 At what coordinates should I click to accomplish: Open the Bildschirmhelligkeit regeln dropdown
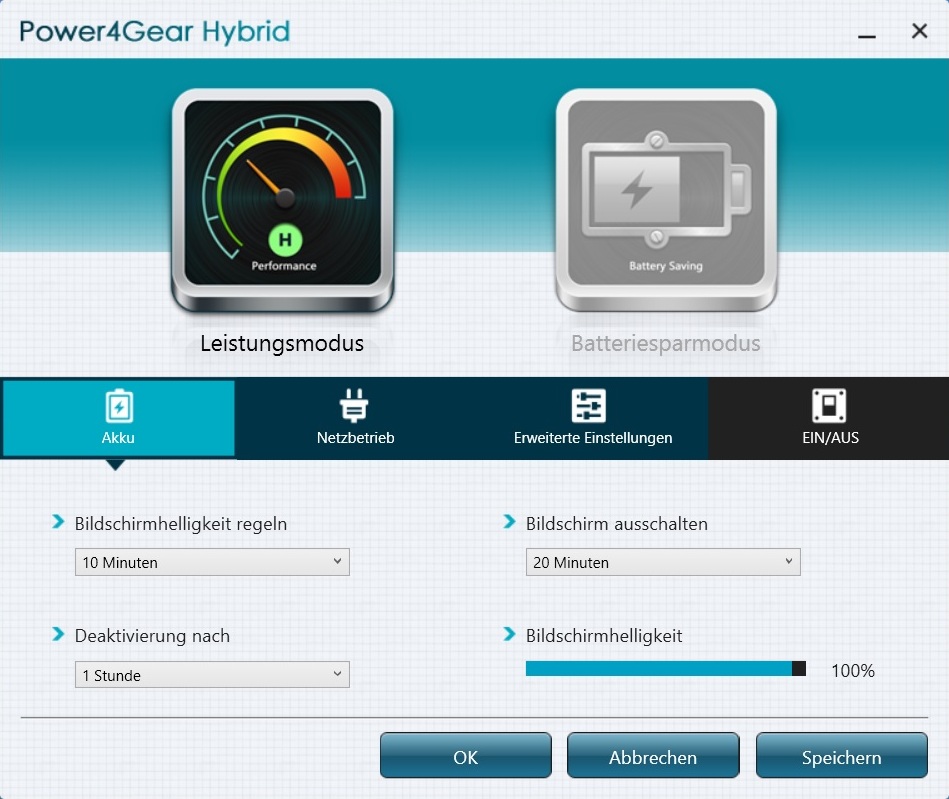[x=212, y=562]
